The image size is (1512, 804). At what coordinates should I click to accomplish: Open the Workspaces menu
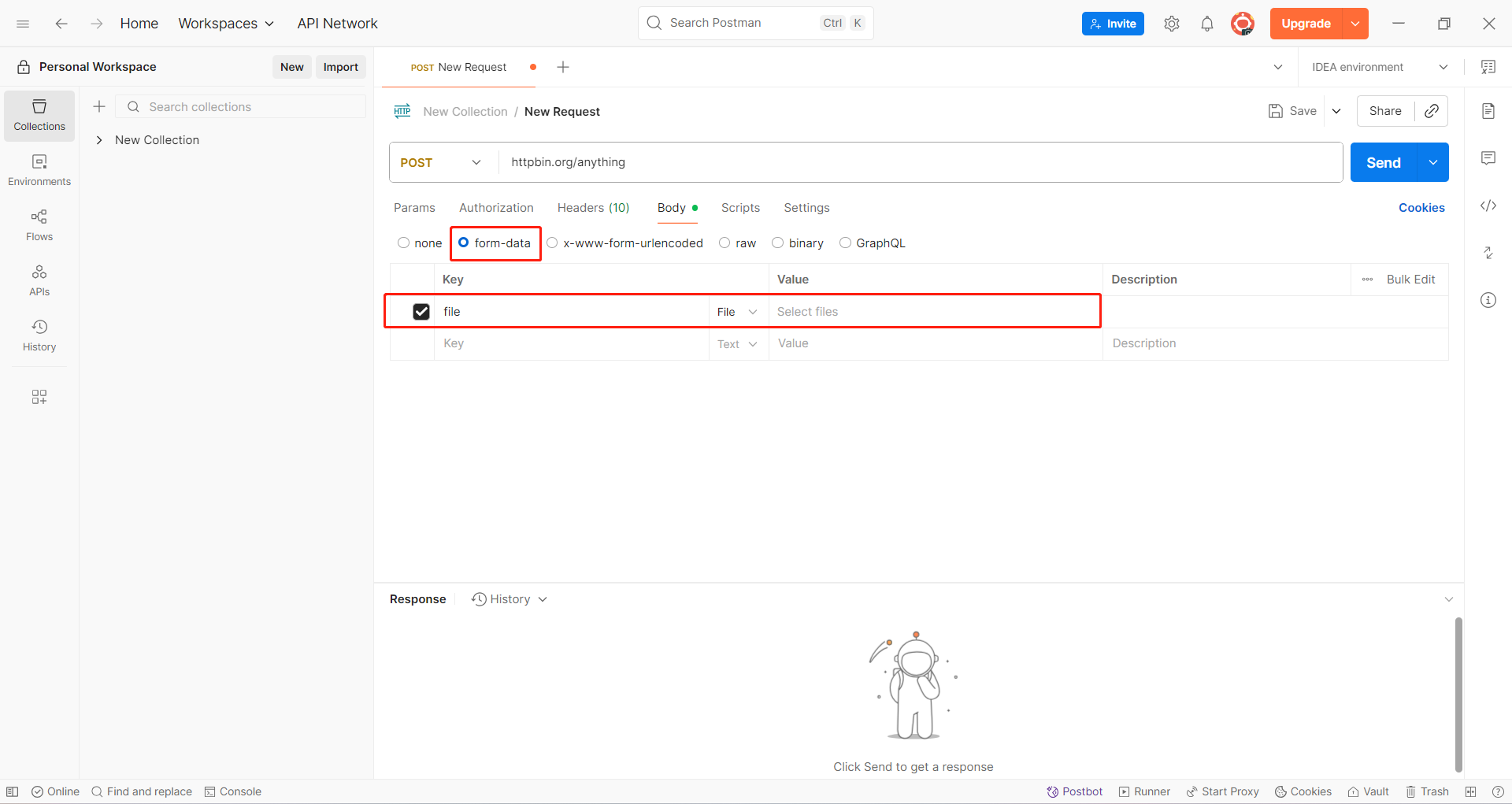point(225,23)
